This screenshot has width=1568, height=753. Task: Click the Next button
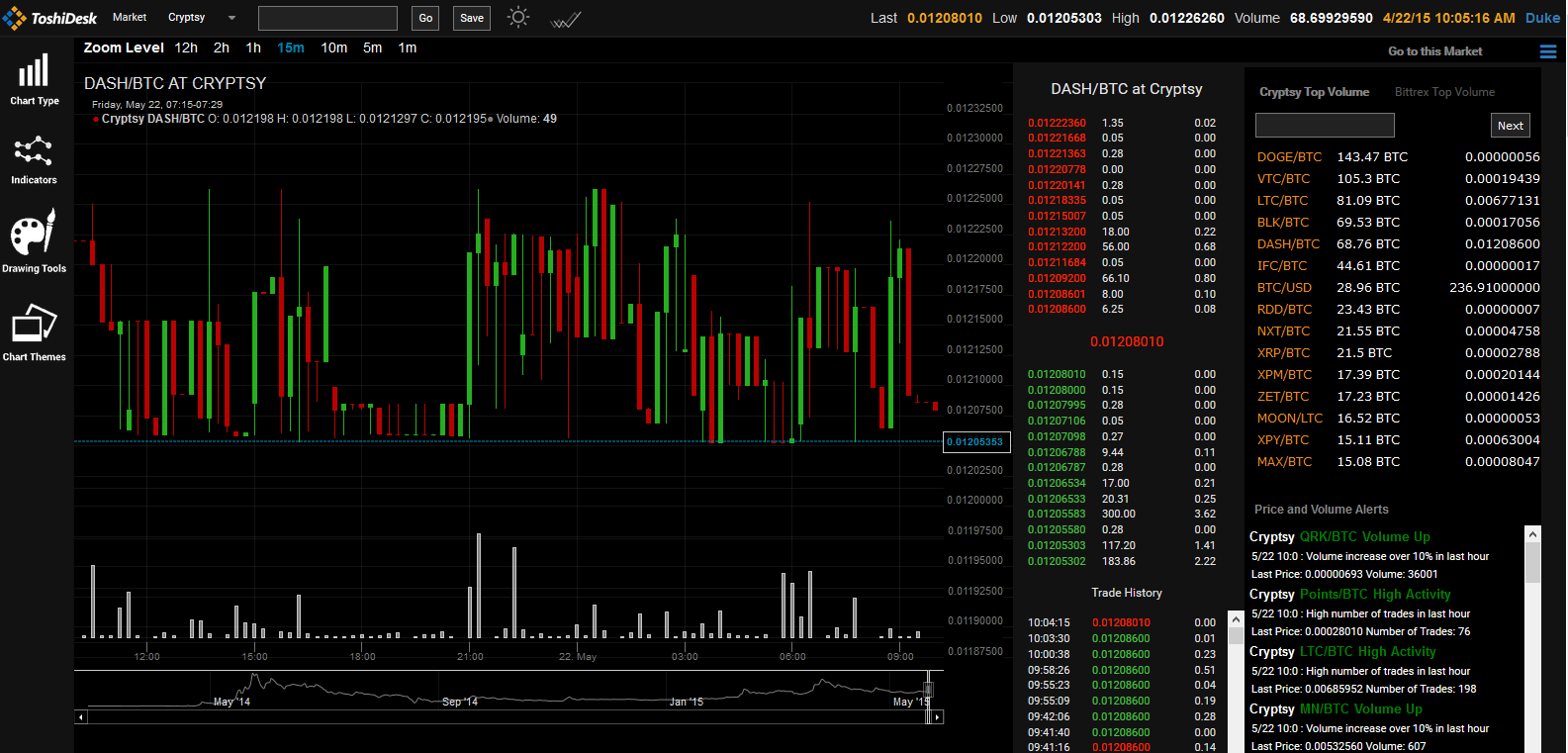(x=1510, y=126)
